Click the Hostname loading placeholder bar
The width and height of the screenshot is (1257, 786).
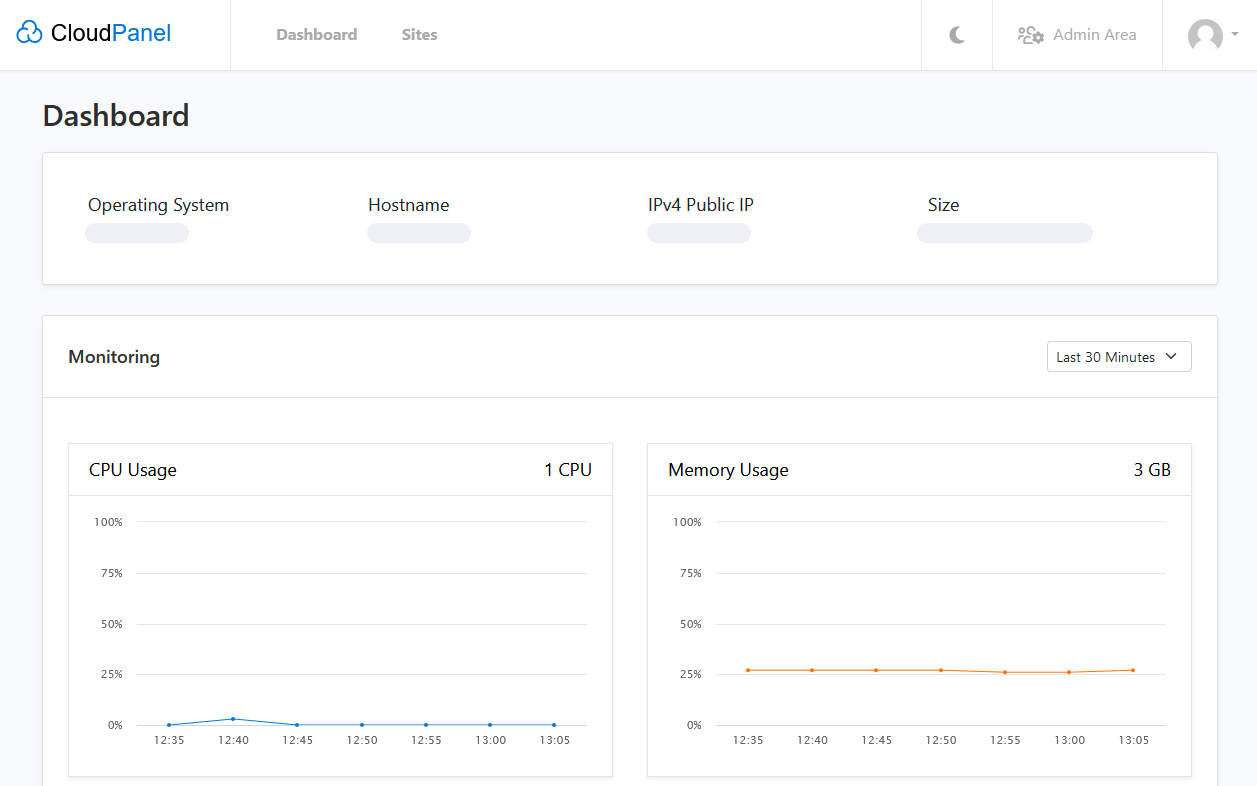pyautogui.click(x=418, y=233)
